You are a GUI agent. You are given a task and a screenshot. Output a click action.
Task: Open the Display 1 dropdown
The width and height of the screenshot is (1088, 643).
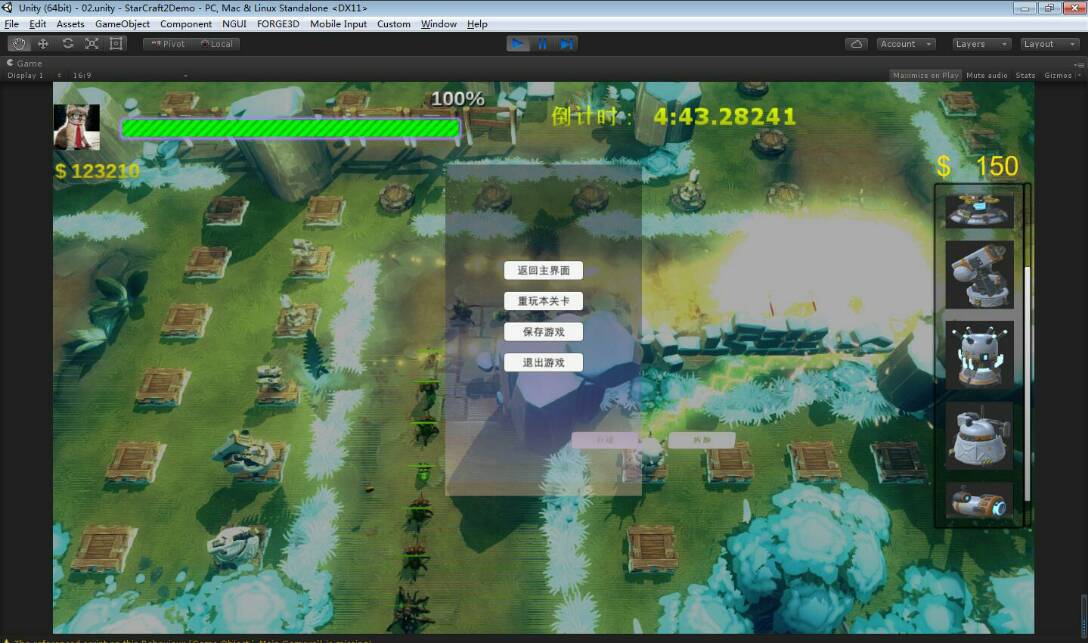coord(33,75)
